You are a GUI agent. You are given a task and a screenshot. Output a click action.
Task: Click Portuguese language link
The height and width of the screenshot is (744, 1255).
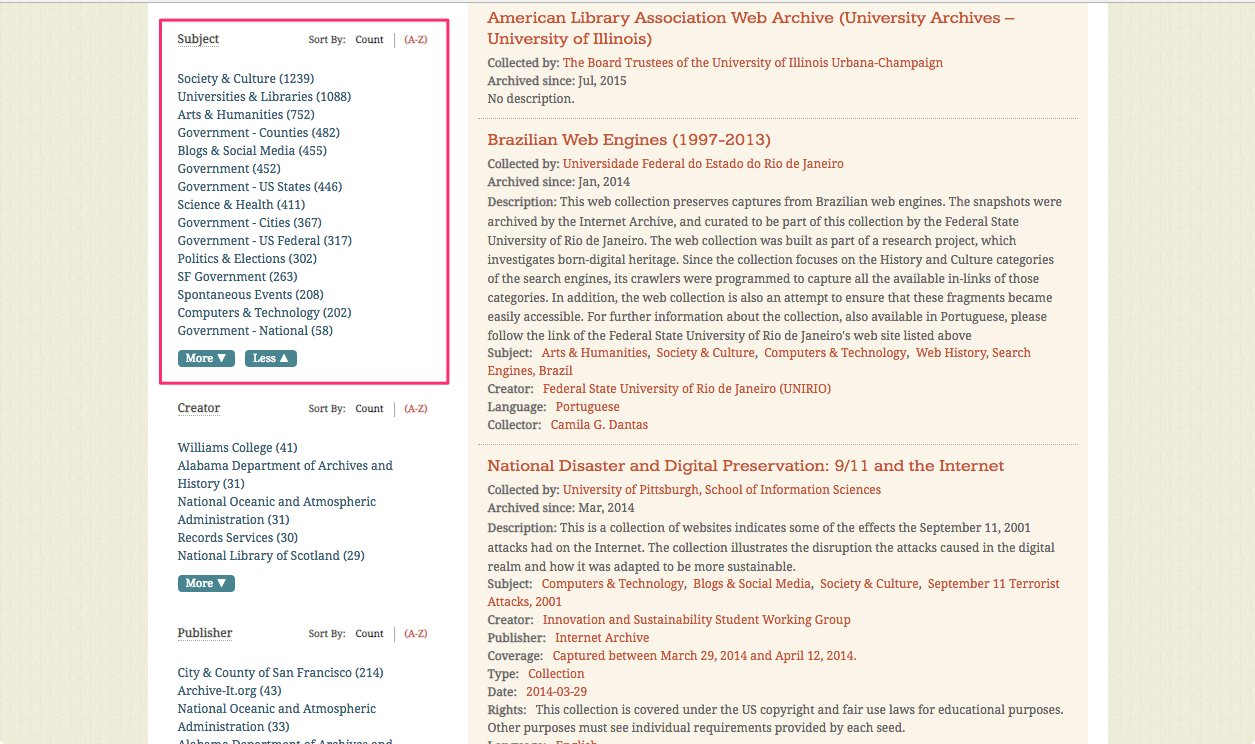coord(587,407)
